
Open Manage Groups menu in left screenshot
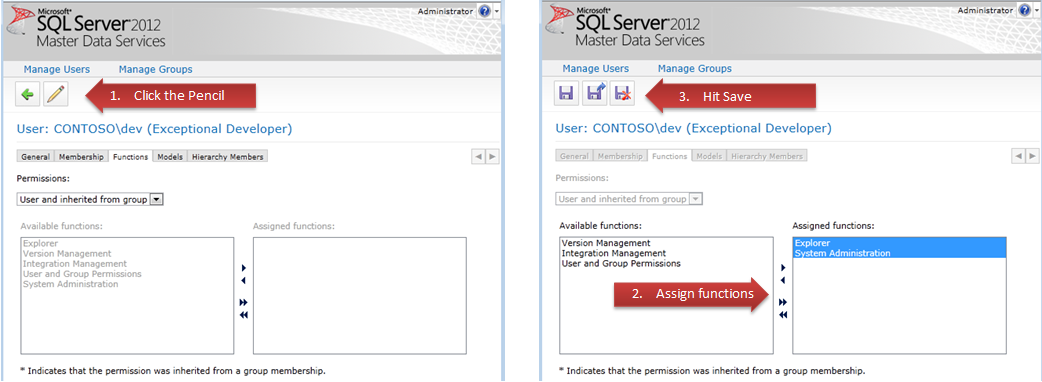click(156, 69)
